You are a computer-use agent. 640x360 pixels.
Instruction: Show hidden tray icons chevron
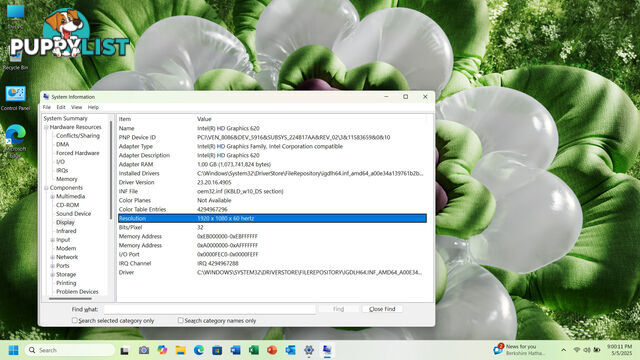tap(564, 350)
